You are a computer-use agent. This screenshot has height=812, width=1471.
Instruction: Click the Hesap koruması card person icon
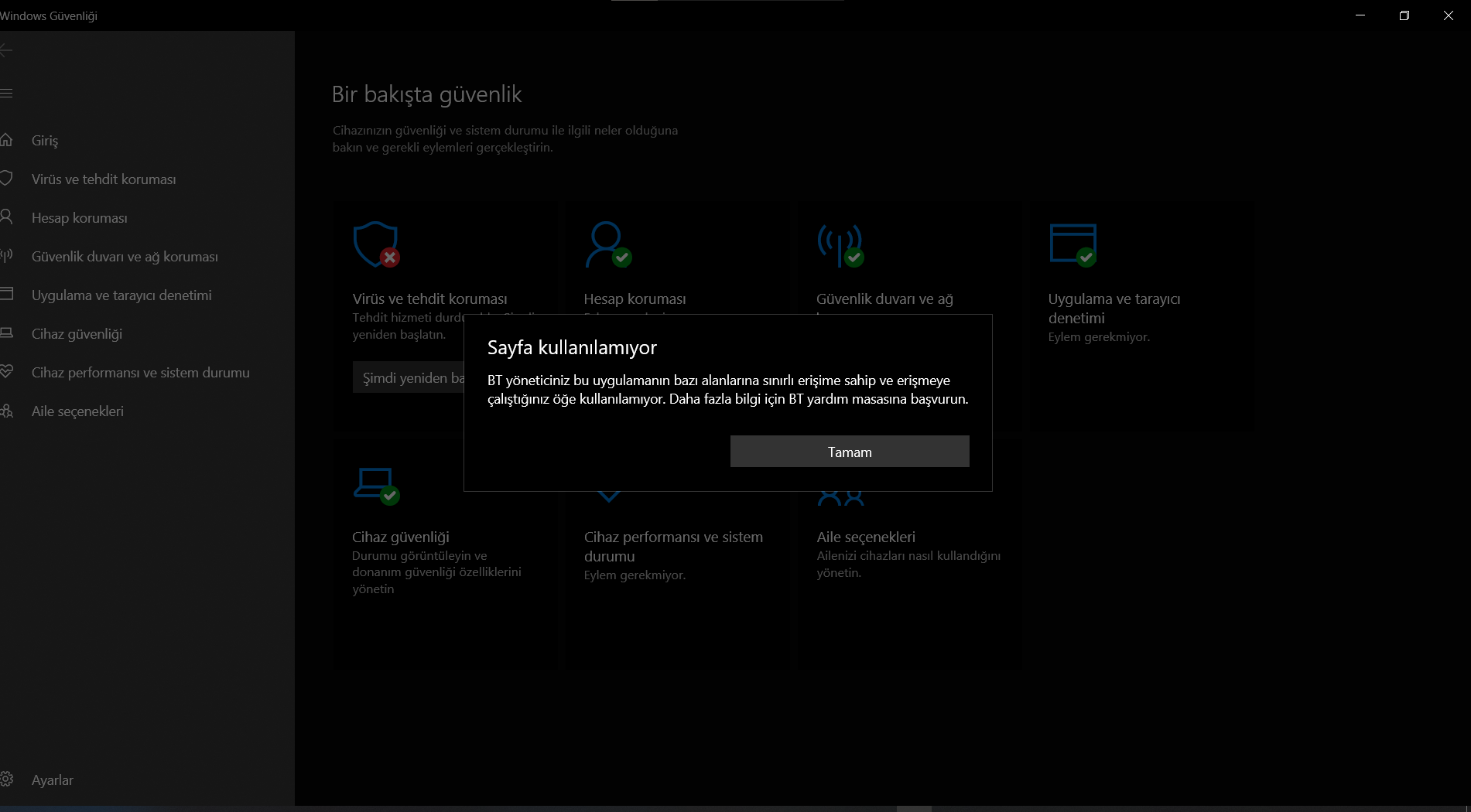608,244
